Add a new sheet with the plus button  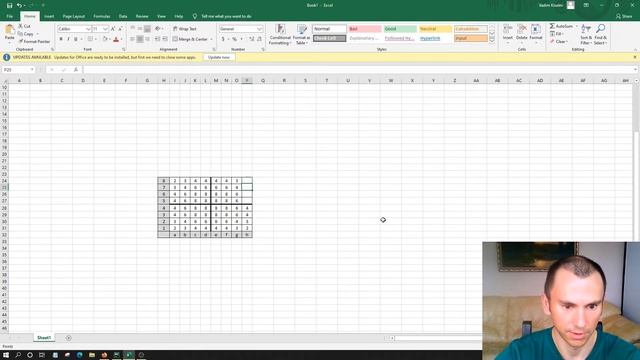point(69,338)
